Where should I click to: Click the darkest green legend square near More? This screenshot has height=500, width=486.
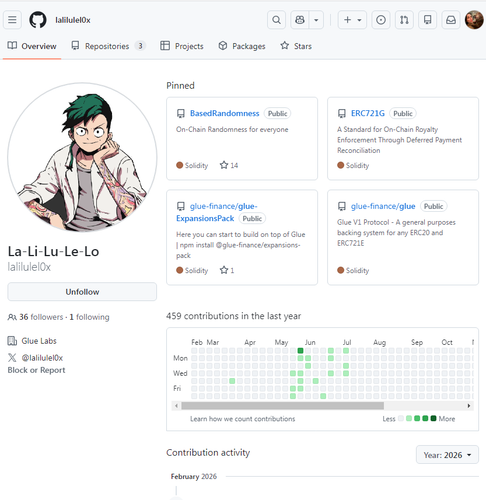coord(433,418)
